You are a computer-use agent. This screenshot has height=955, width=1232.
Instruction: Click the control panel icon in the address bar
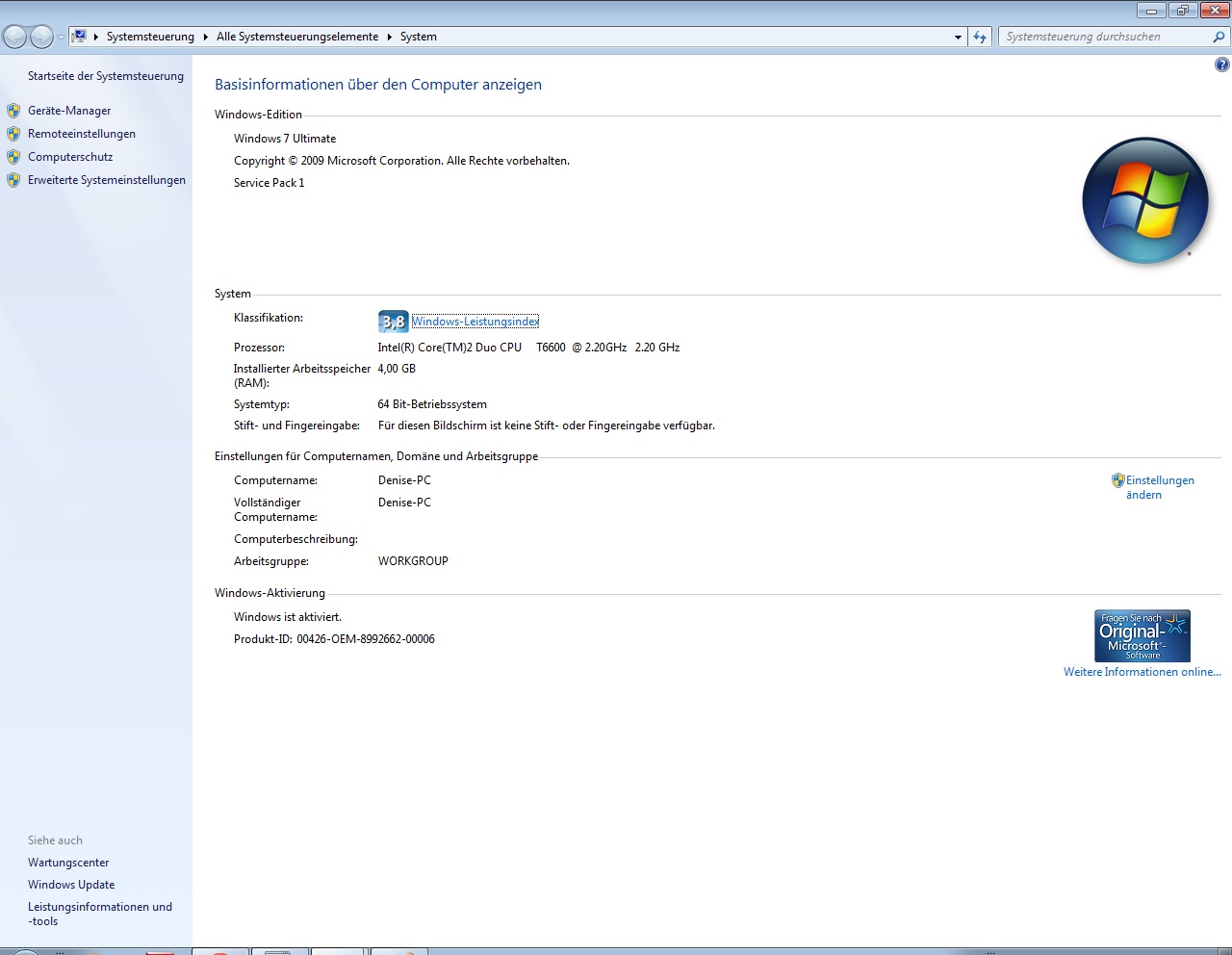pos(80,37)
